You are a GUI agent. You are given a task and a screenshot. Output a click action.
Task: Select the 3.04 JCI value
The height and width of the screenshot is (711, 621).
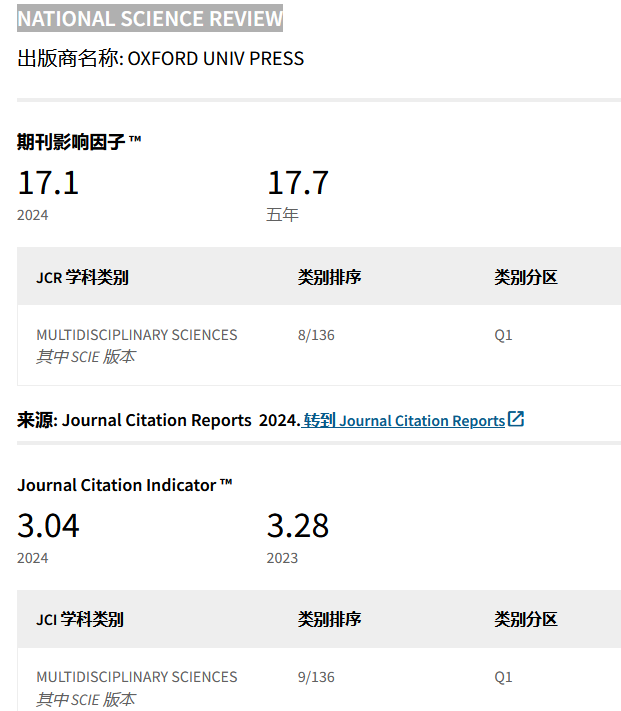coord(48,526)
